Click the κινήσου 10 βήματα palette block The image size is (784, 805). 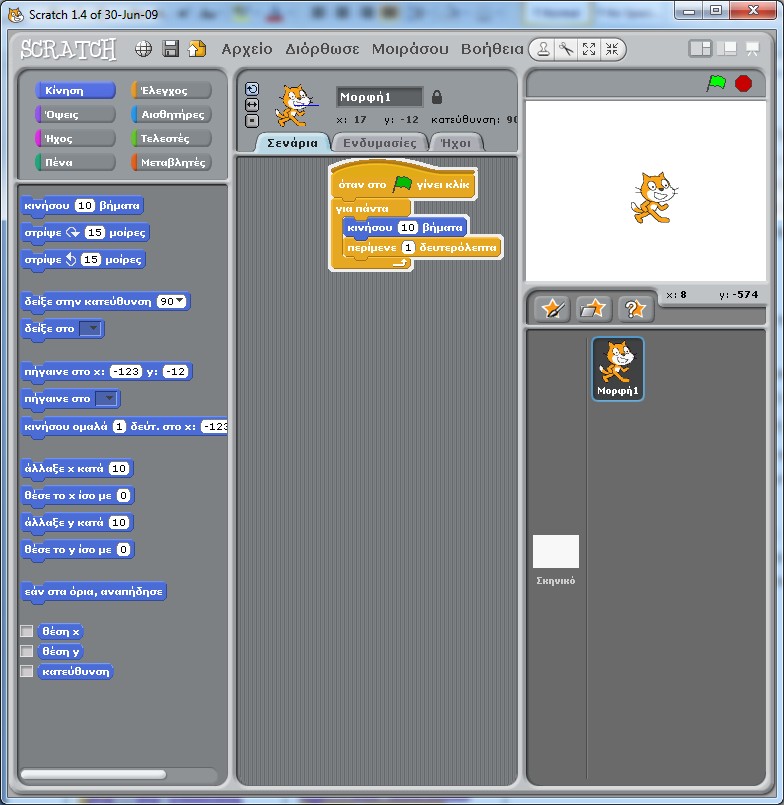coord(82,206)
